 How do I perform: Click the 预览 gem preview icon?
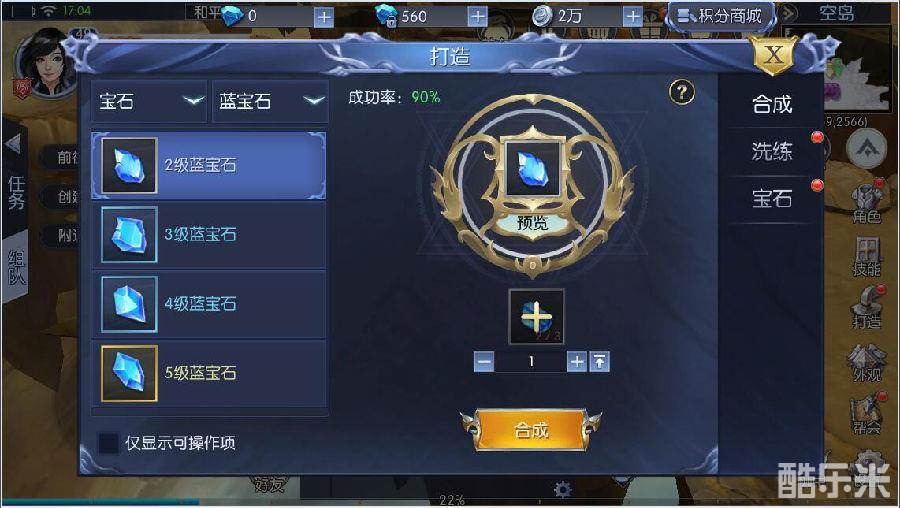[x=532, y=171]
